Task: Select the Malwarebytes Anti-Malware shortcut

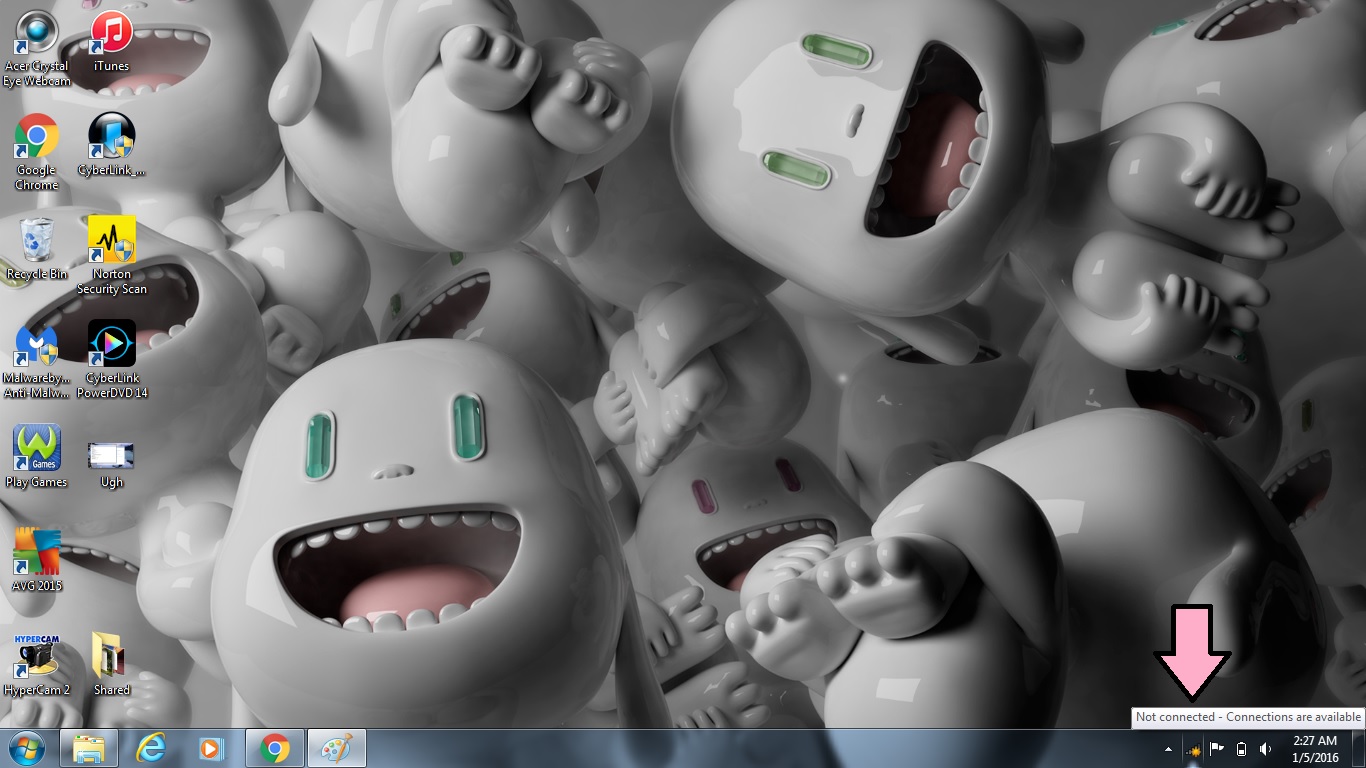Action: point(37,361)
